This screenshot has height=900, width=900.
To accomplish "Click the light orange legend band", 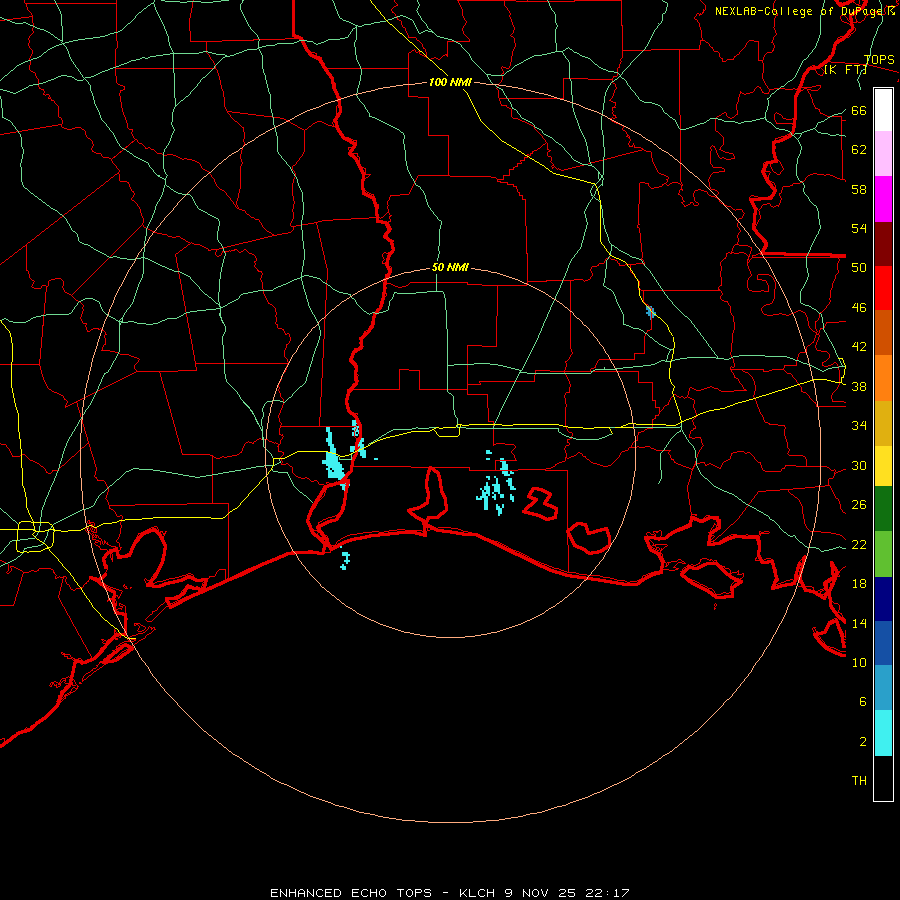I will tap(883, 378).
